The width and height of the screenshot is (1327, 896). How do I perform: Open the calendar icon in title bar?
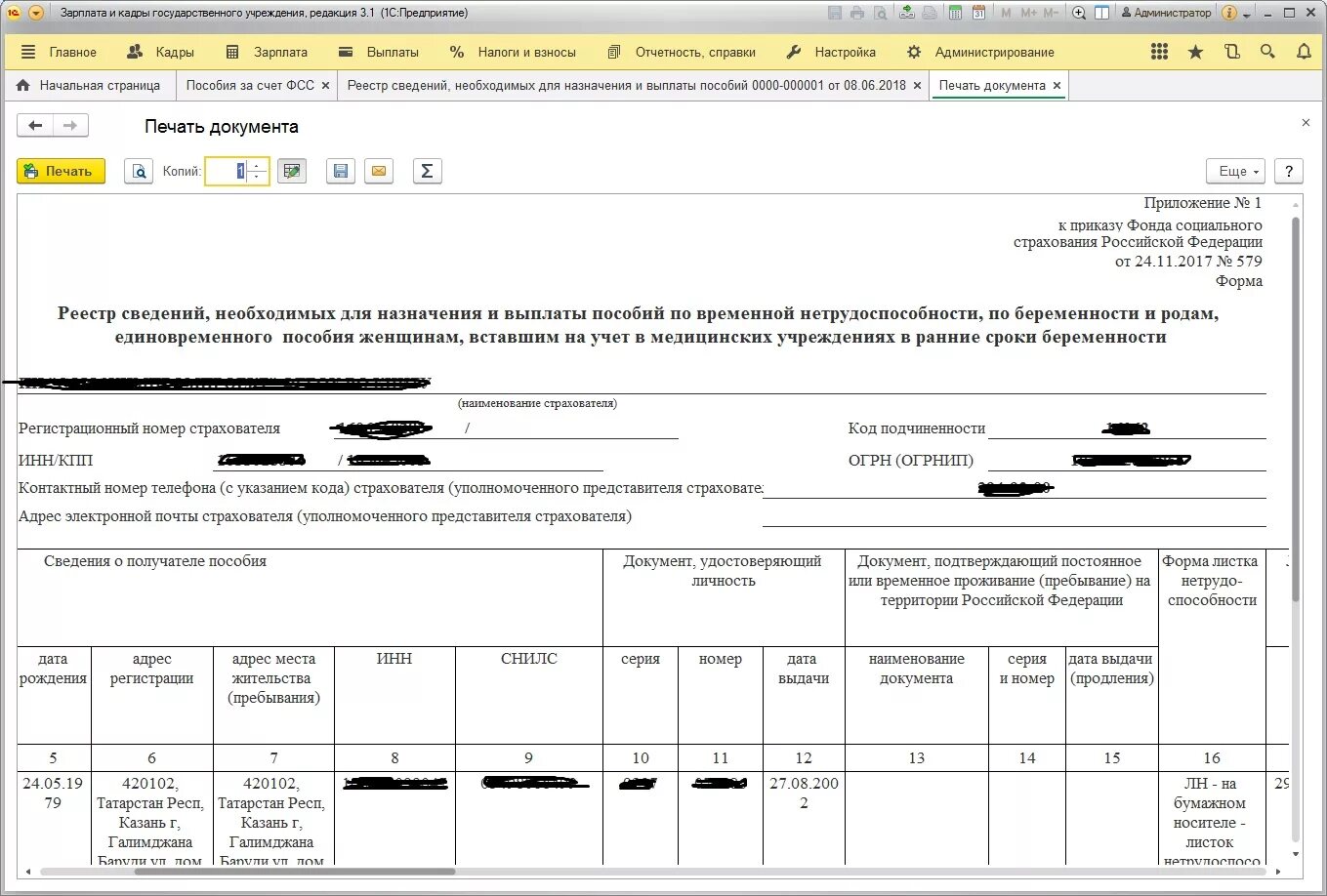(954, 13)
